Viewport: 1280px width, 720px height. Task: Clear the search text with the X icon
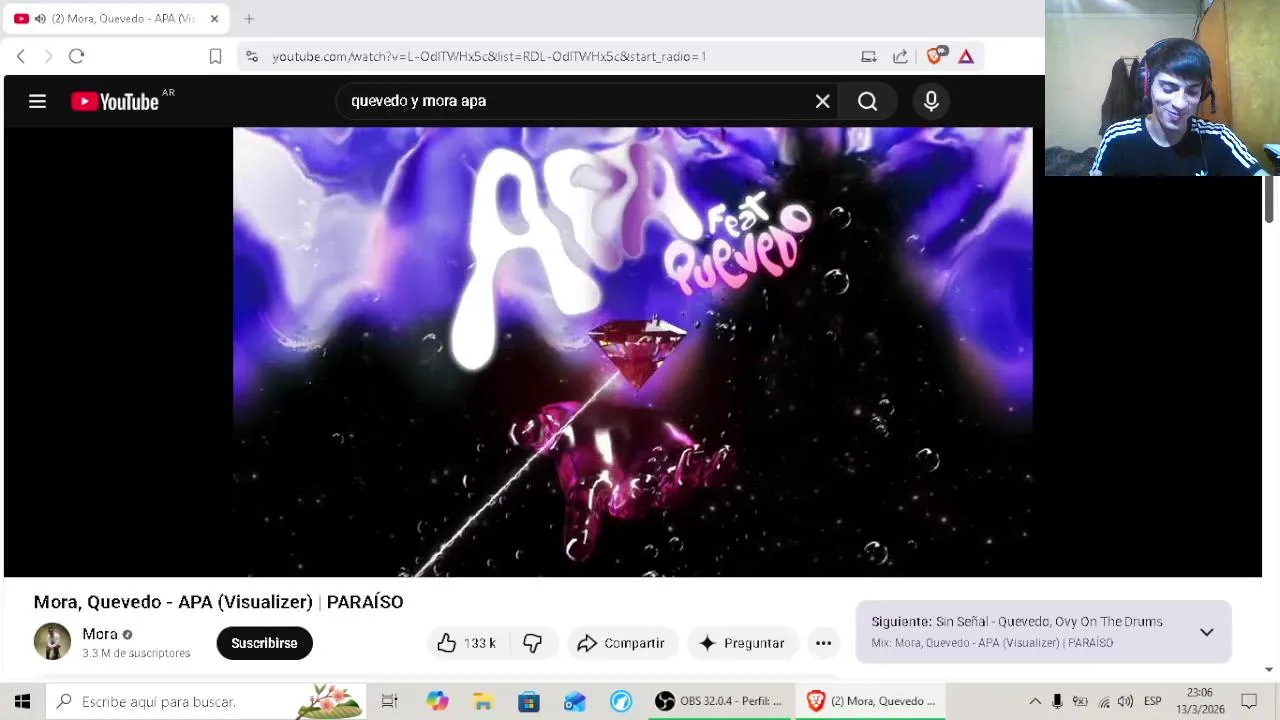coord(822,101)
